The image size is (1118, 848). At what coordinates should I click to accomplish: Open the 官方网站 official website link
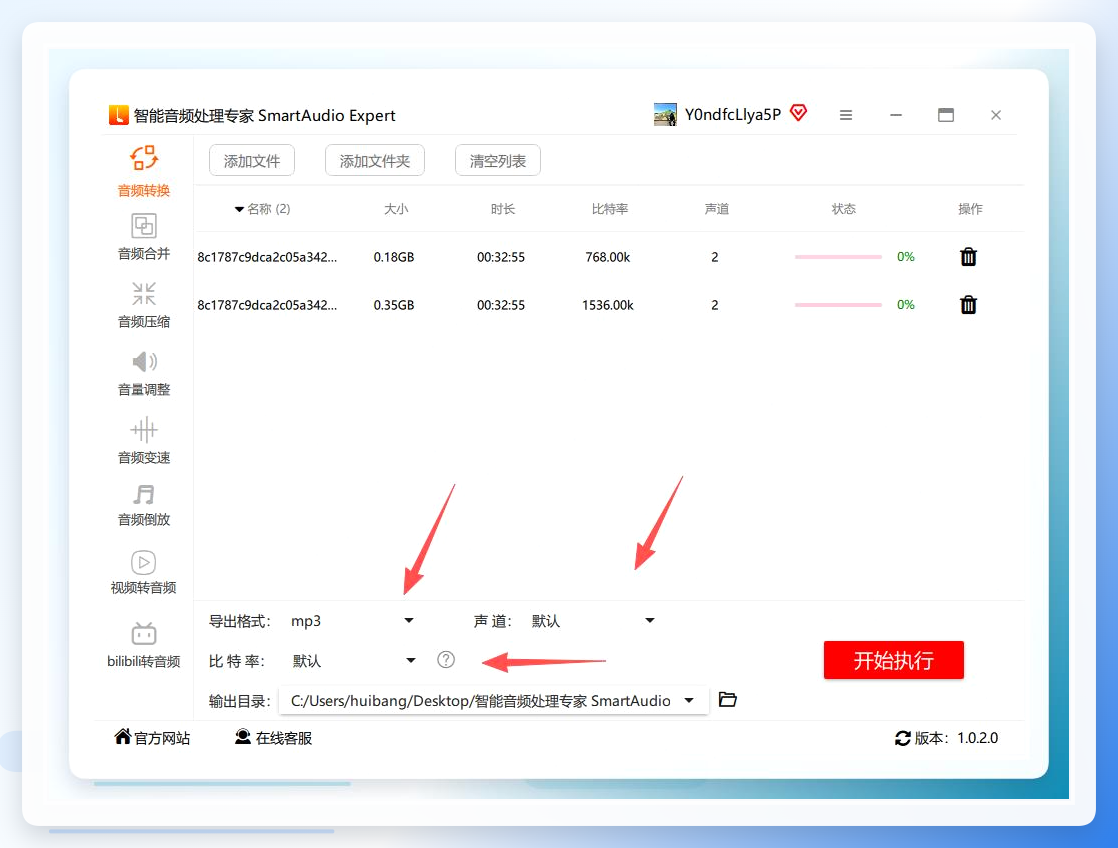tap(152, 738)
